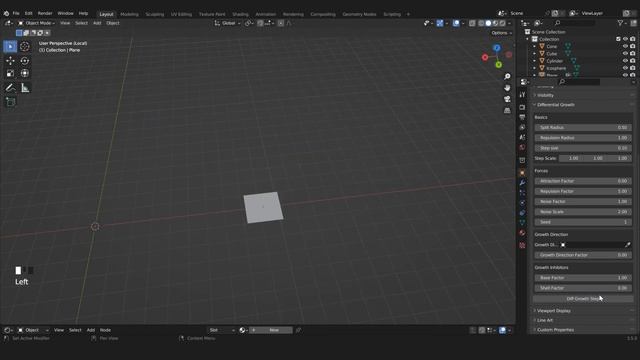Switch perspective/orthographic grid icon
Screen dimensions: 640x360
507,111
